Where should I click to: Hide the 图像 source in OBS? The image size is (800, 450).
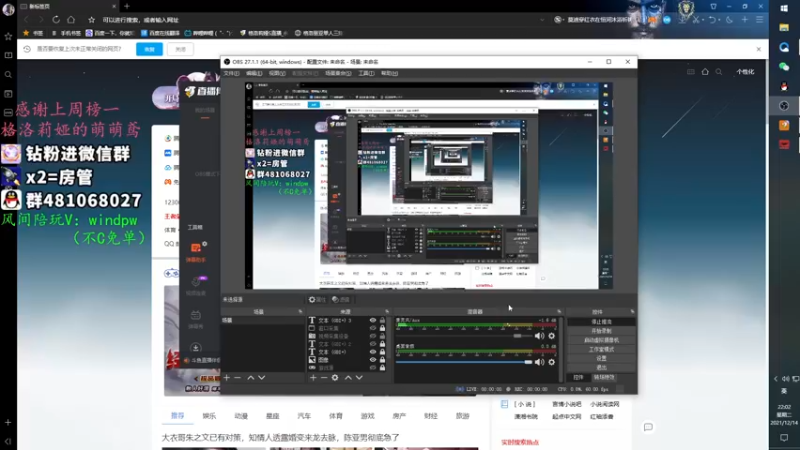(x=372, y=360)
